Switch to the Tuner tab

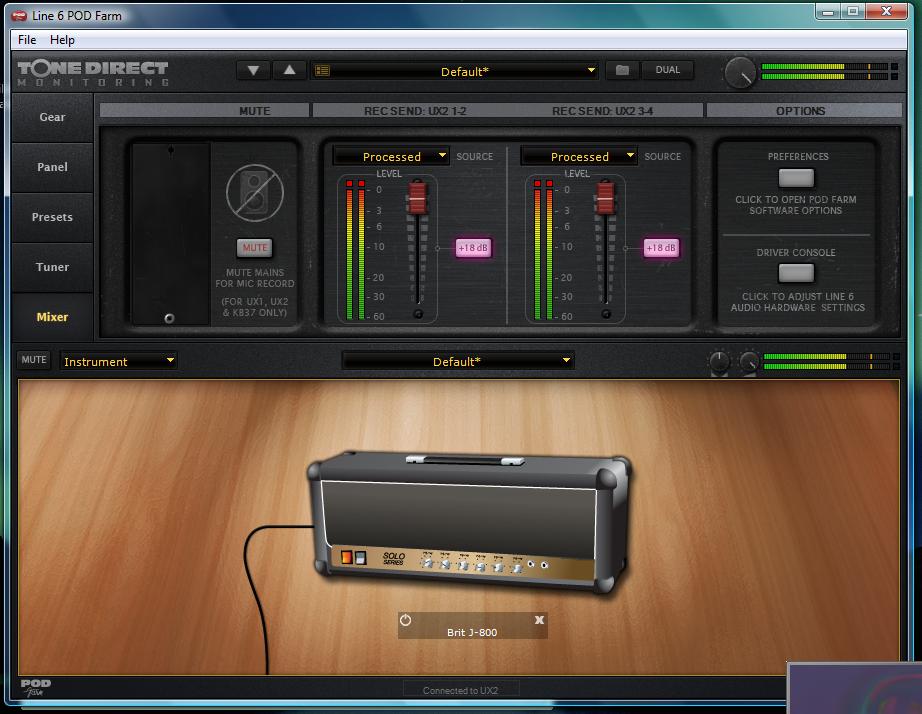(x=52, y=267)
